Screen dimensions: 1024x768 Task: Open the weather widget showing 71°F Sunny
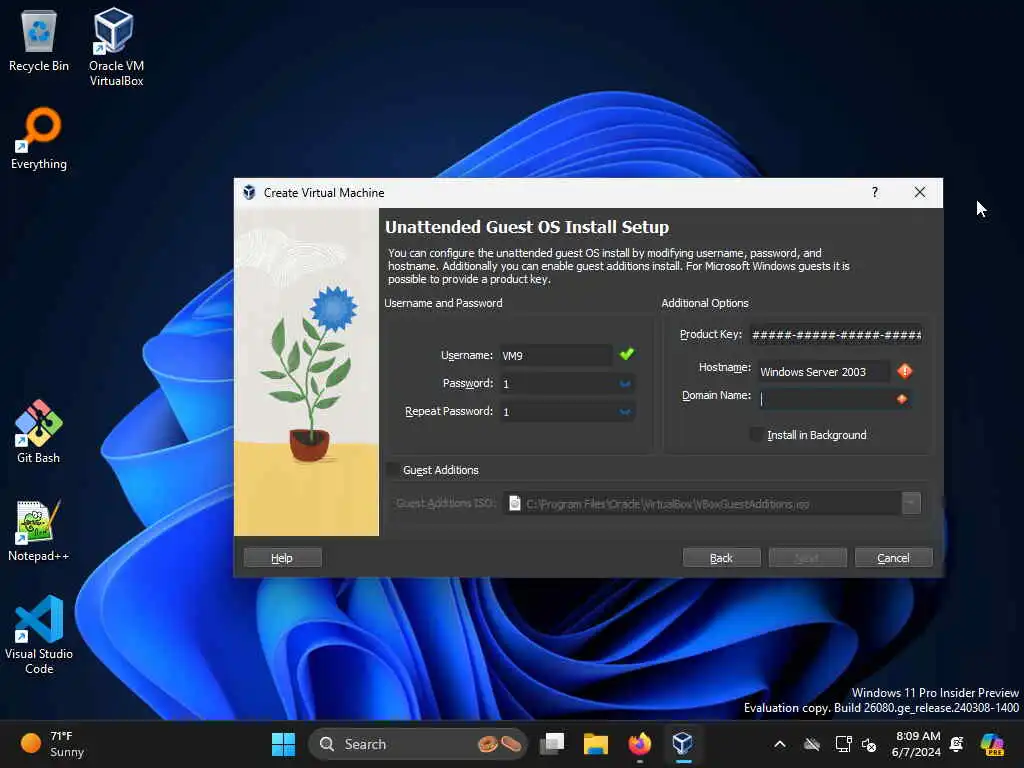[52, 744]
